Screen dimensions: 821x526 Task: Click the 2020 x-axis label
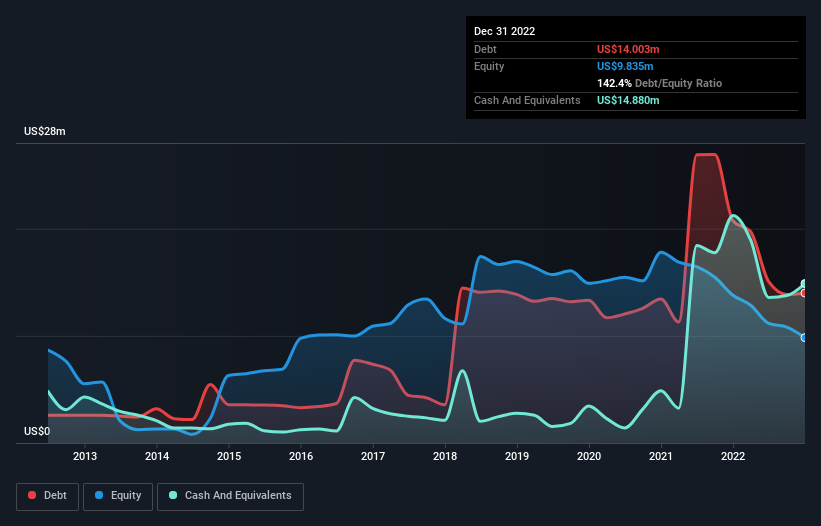coord(589,456)
